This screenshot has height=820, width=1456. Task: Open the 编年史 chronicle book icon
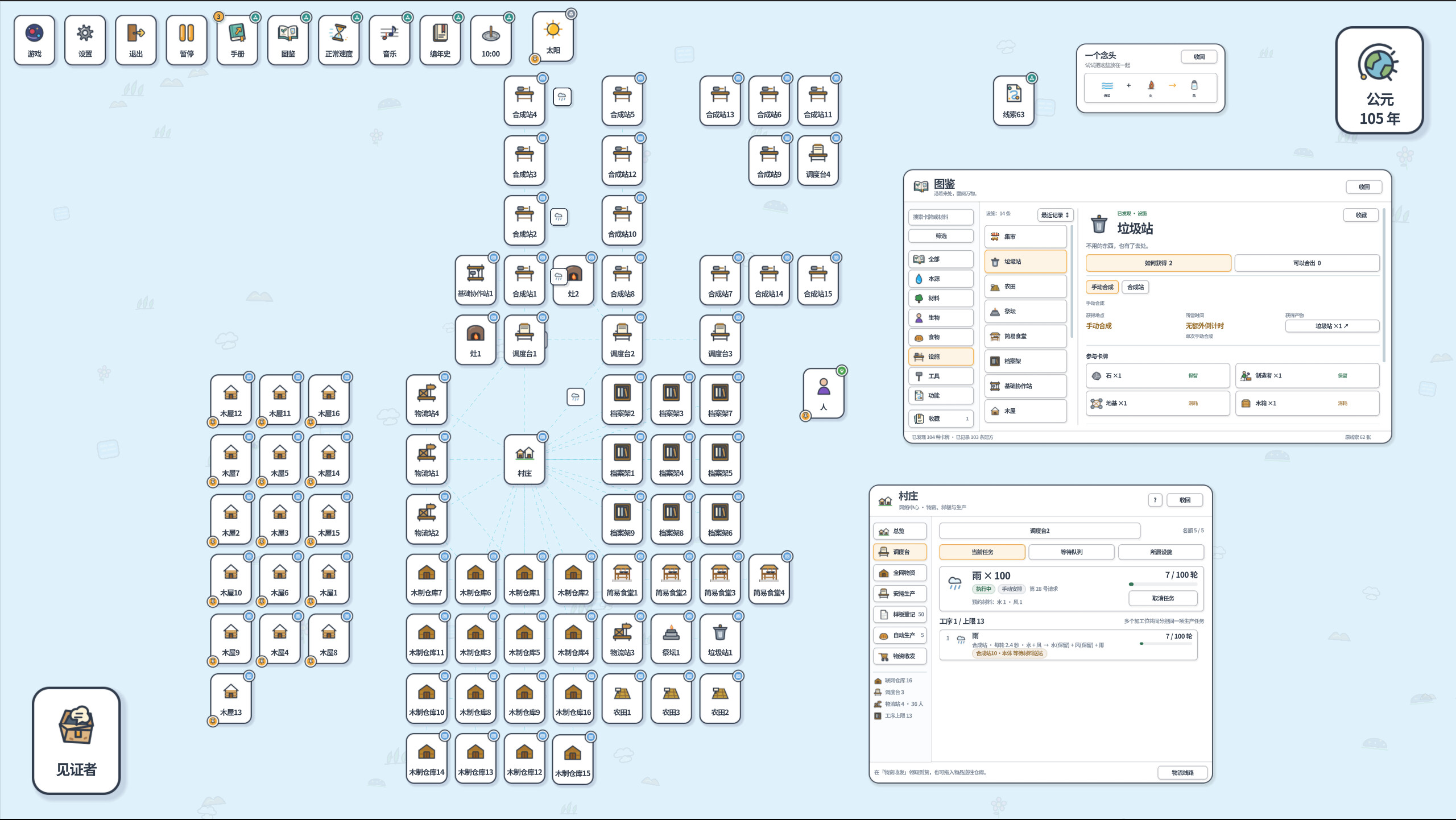point(440,40)
